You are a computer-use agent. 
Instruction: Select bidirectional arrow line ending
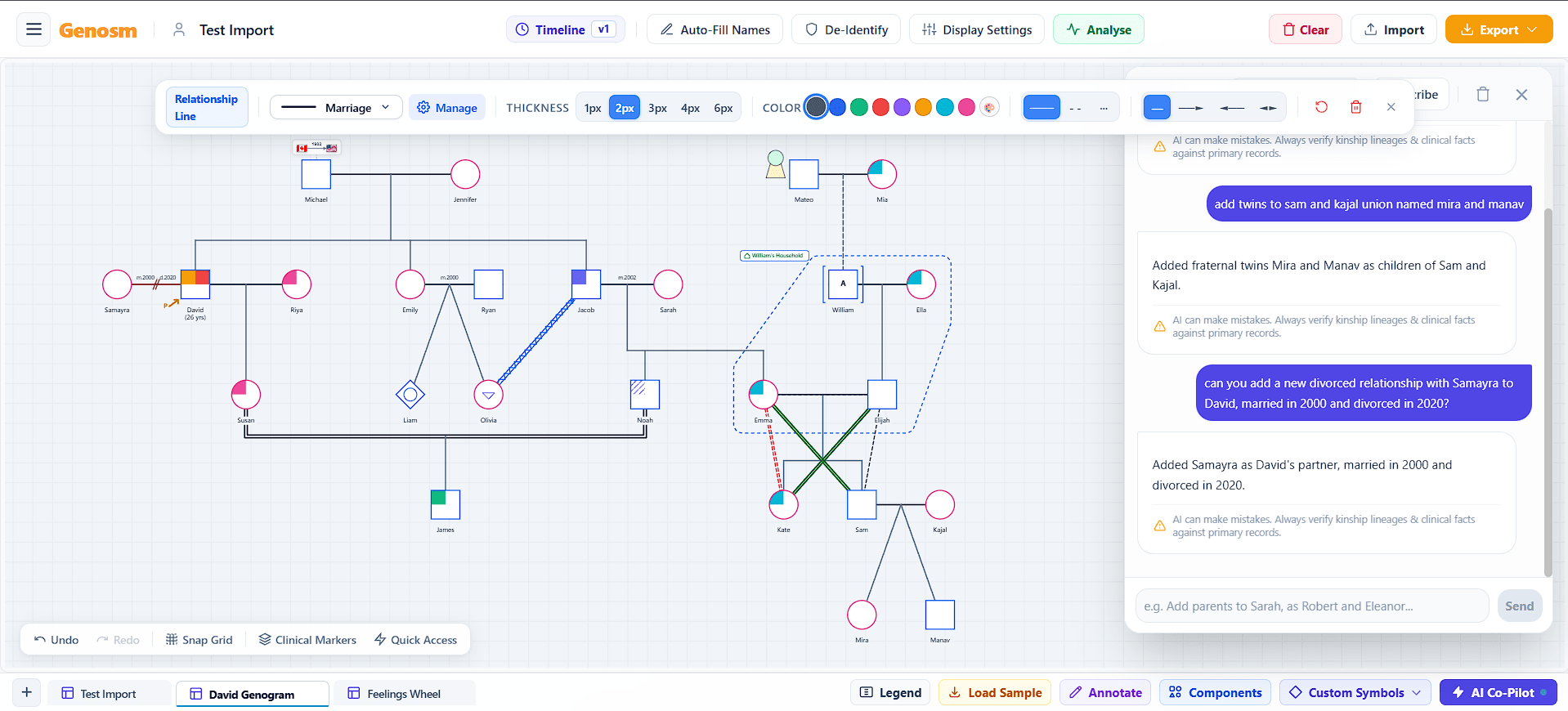tap(1268, 107)
